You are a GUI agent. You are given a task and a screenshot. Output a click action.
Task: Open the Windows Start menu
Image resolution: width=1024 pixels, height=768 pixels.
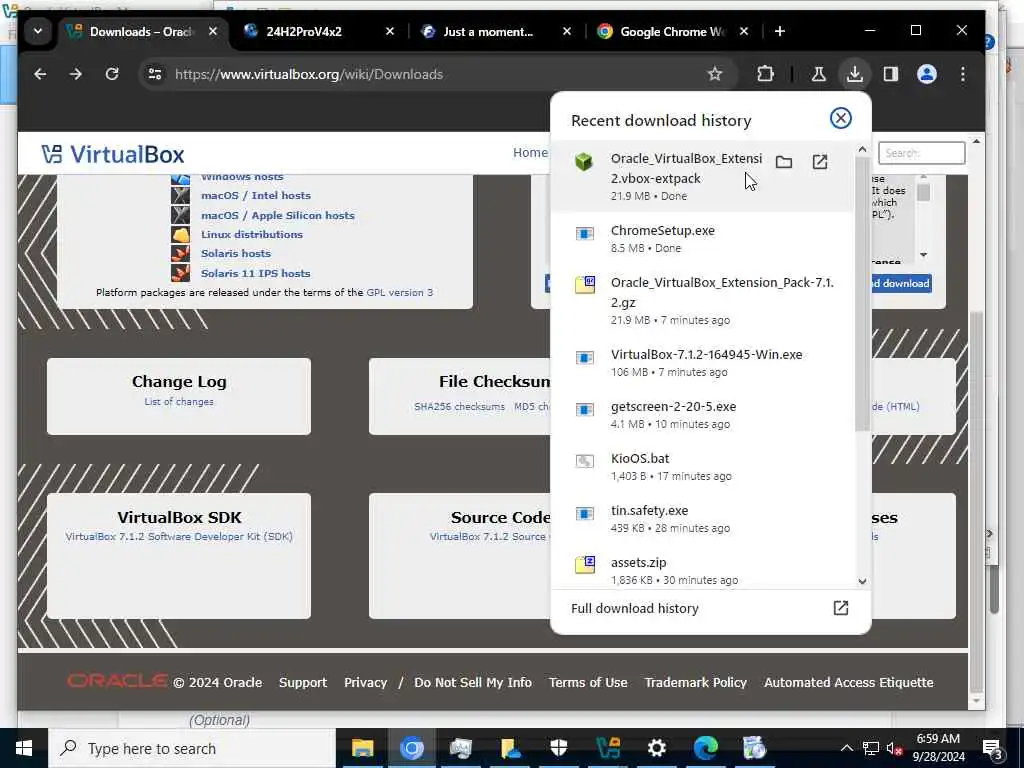tap(24, 748)
